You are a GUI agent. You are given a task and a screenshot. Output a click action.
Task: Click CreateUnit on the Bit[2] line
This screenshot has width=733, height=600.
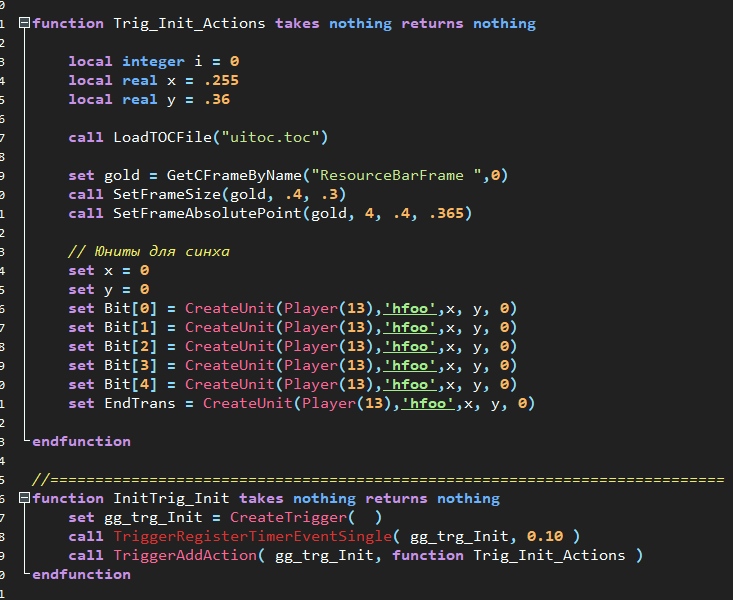(x=230, y=347)
